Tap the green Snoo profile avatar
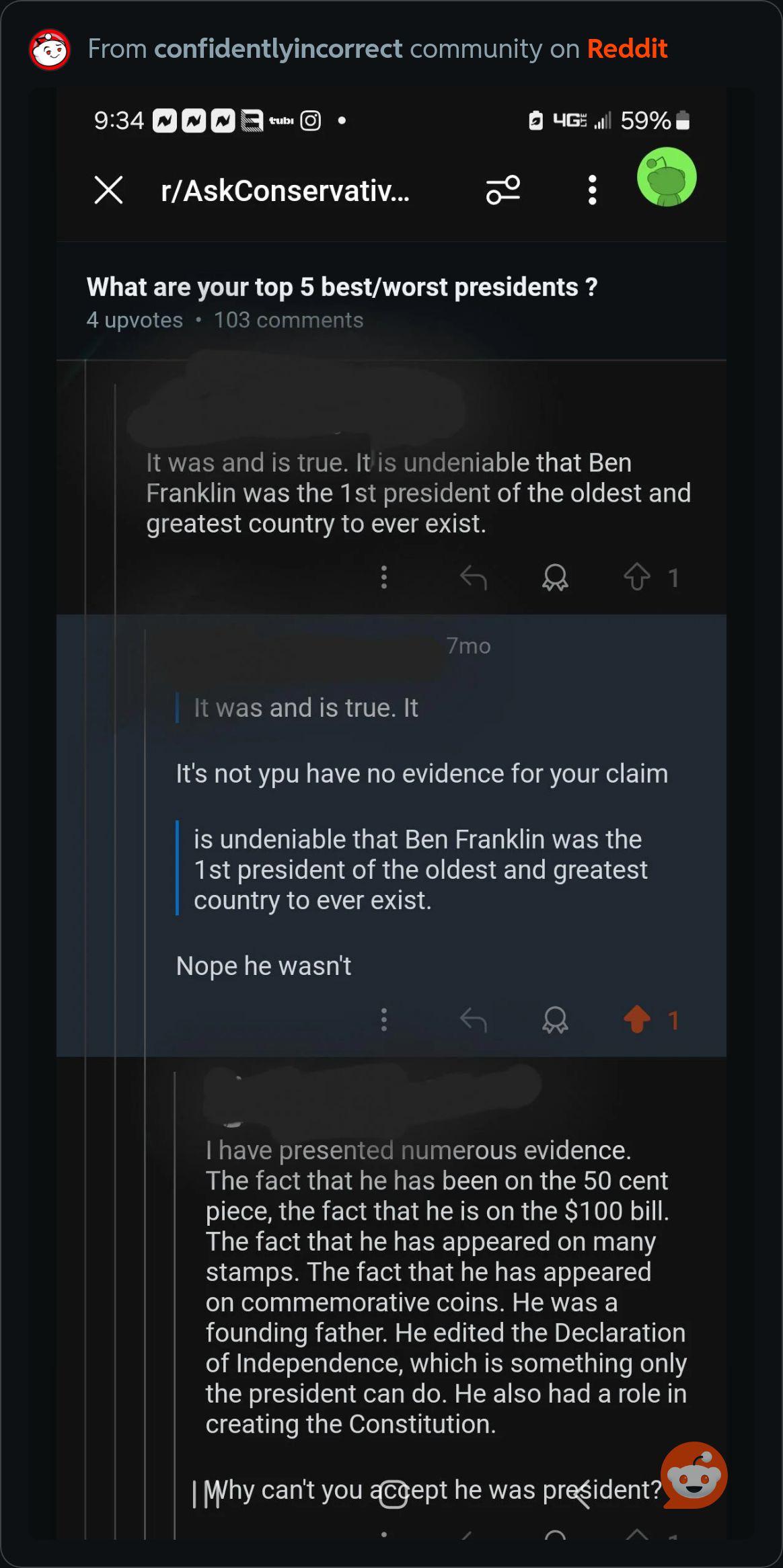 (x=667, y=178)
